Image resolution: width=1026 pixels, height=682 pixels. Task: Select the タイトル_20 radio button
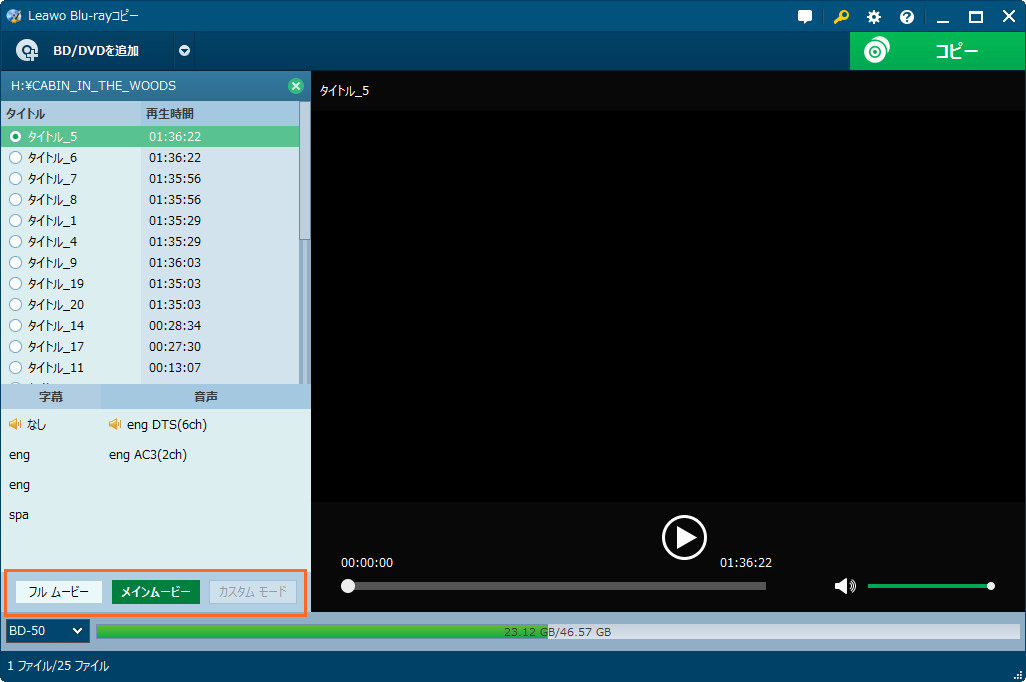pyautogui.click(x=16, y=304)
